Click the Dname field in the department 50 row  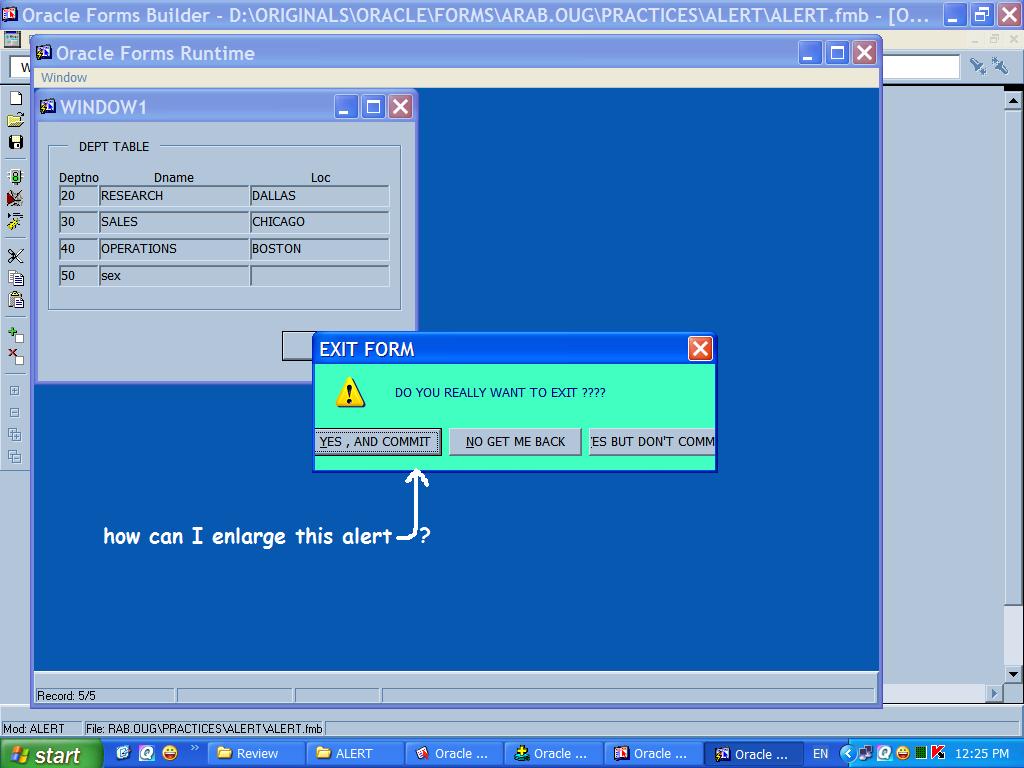(x=174, y=276)
